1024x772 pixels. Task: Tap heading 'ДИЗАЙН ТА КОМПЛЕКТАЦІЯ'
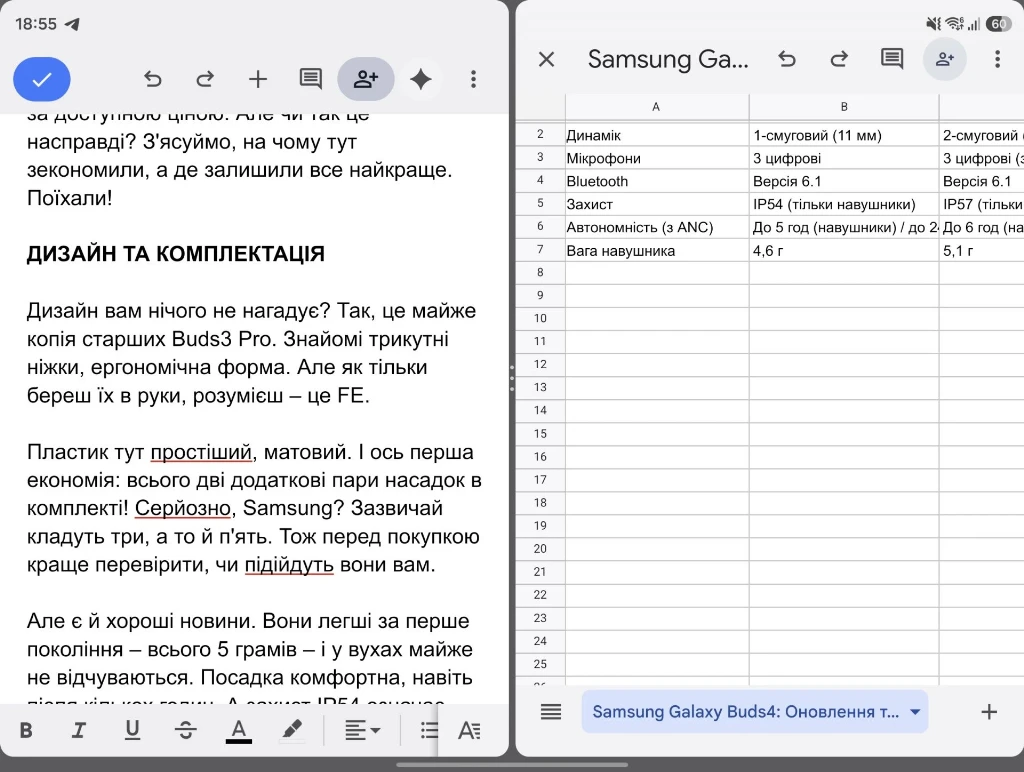176,253
